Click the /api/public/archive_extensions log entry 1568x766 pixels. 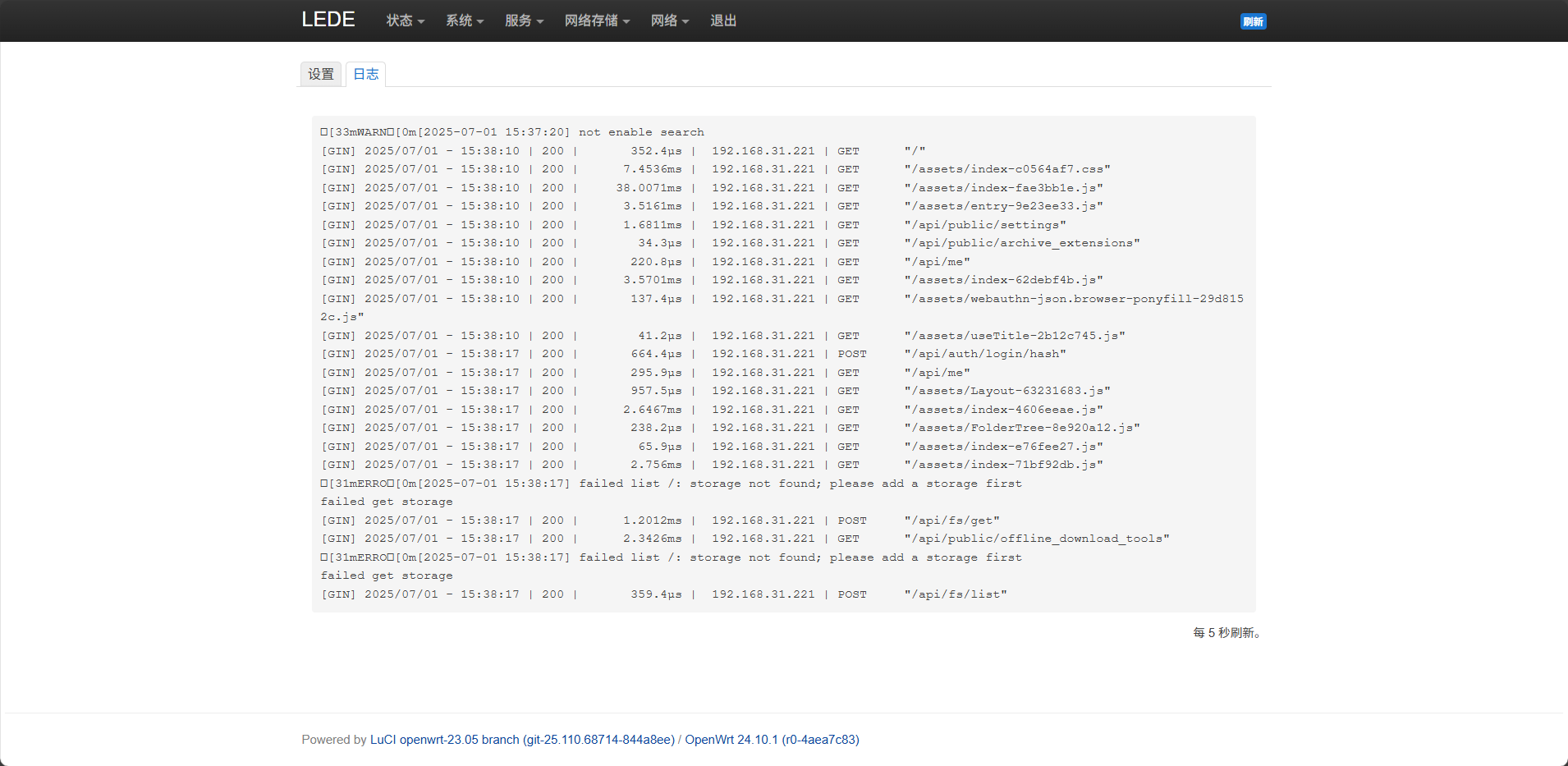tap(731, 243)
